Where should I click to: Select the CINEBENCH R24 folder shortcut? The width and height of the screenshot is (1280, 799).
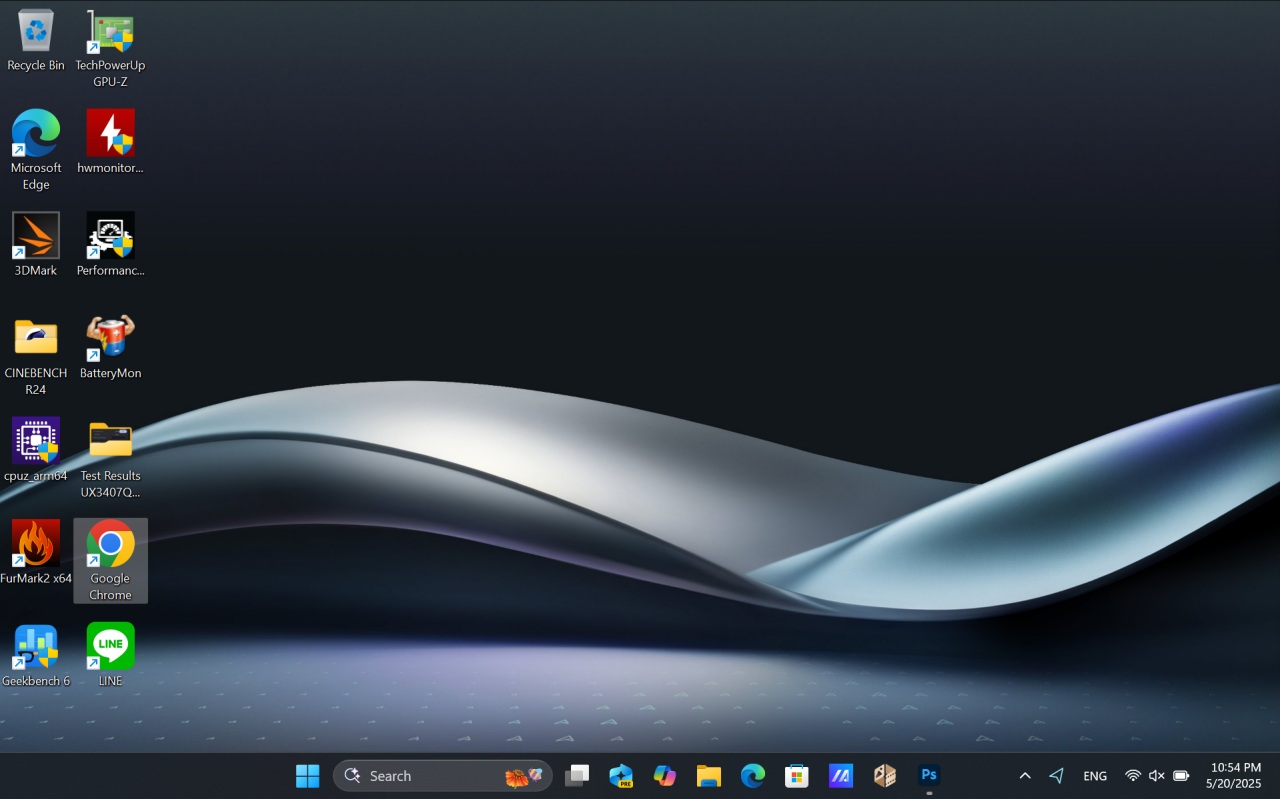coord(36,355)
